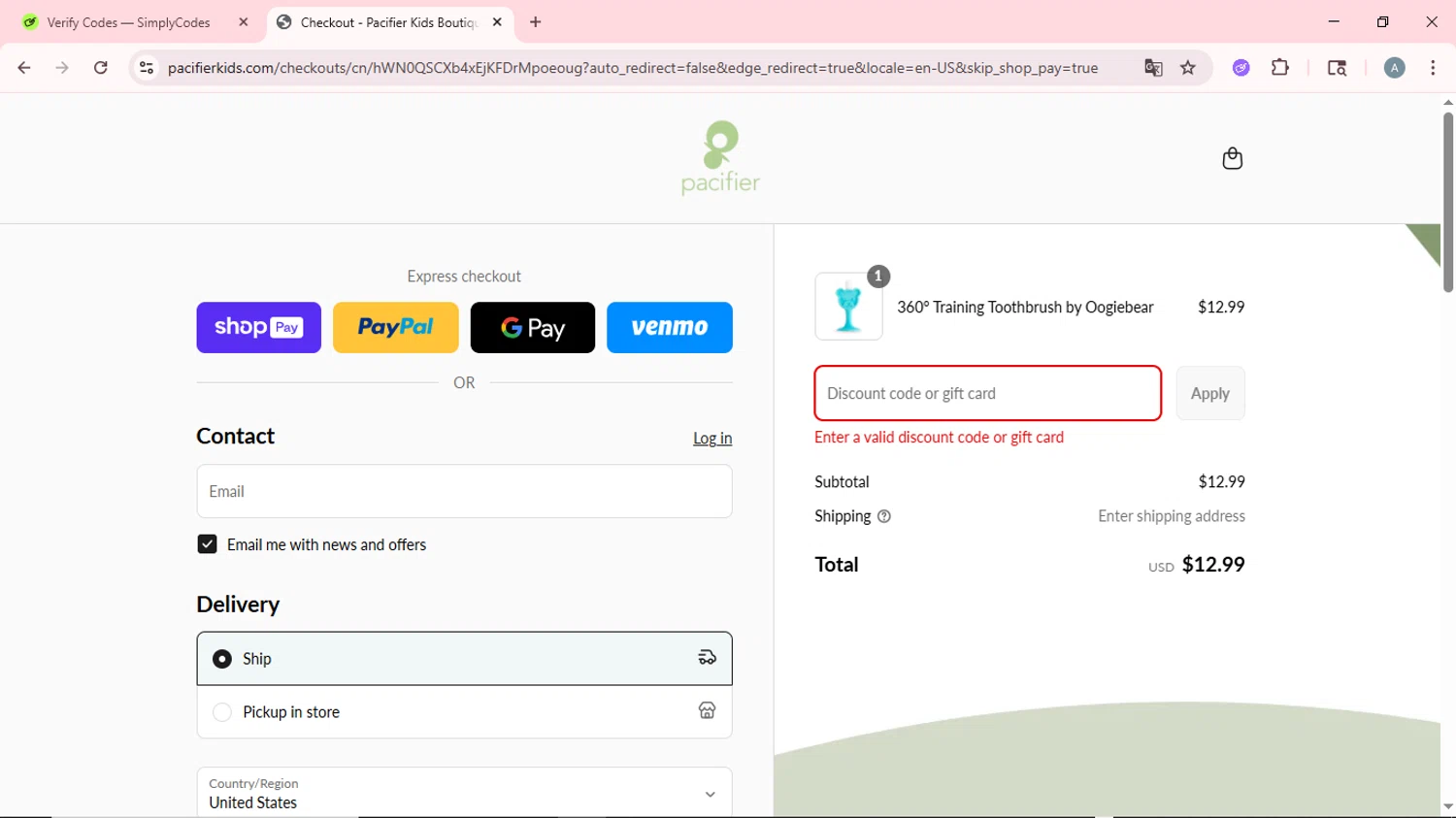Restore down the browser window

click(1383, 21)
